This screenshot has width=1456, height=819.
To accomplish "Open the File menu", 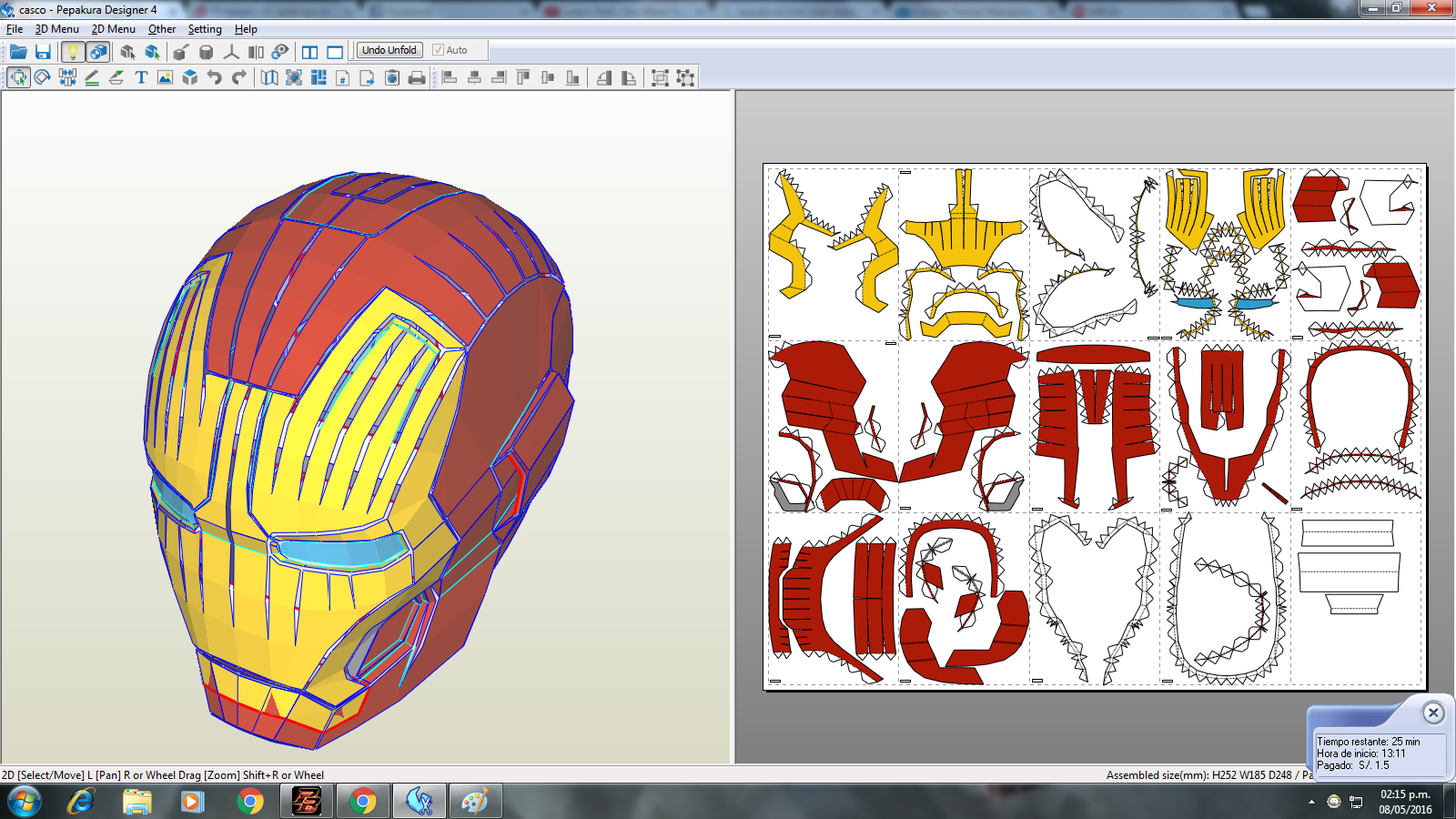I will click(15, 29).
